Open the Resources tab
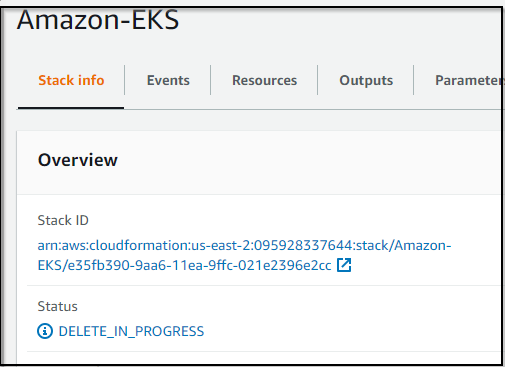Image resolution: width=505 pixels, height=367 pixels. point(264,80)
